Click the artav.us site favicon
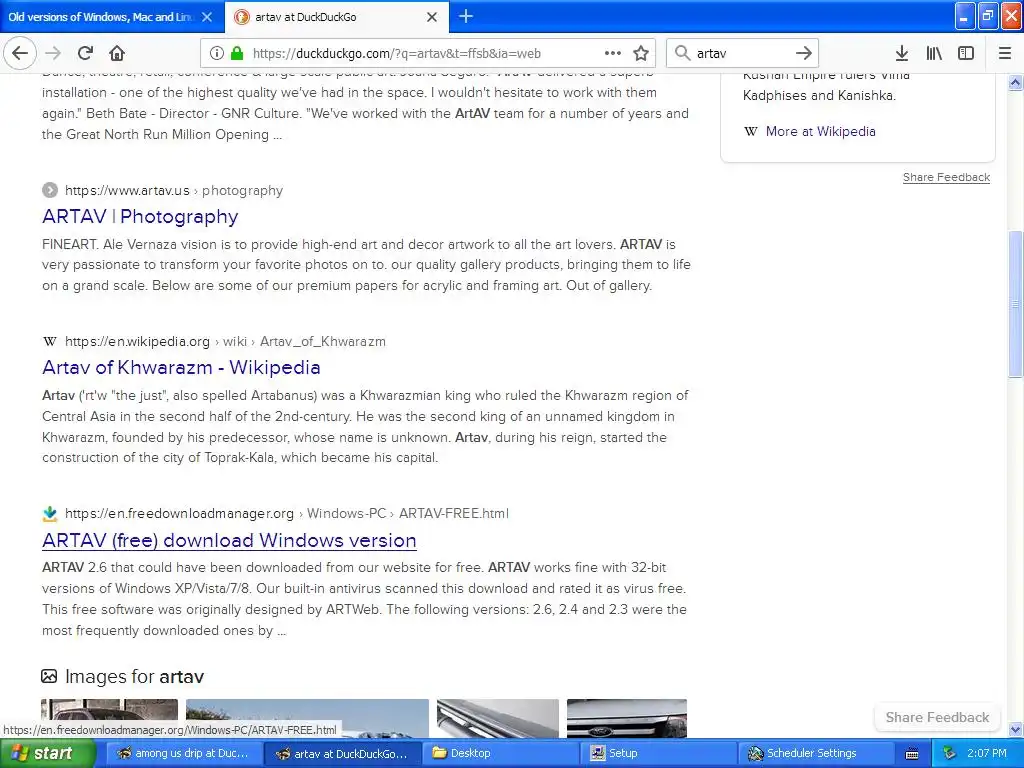1024x768 pixels. pos(50,190)
